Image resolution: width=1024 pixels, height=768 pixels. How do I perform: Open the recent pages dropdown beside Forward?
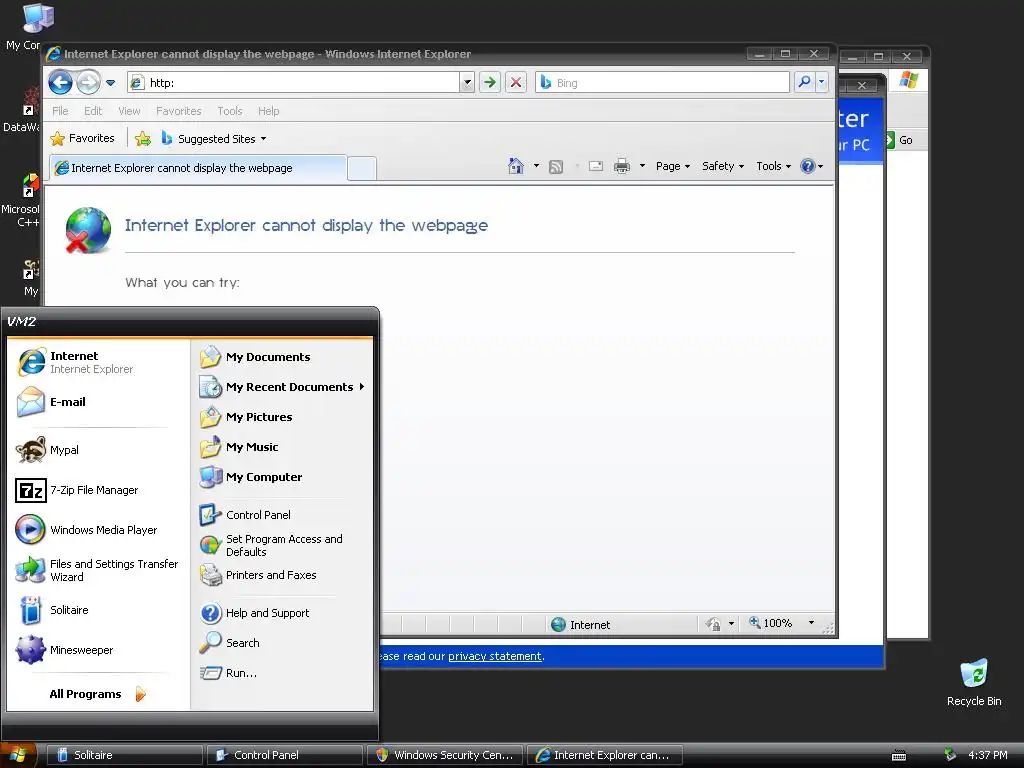pos(110,83)
